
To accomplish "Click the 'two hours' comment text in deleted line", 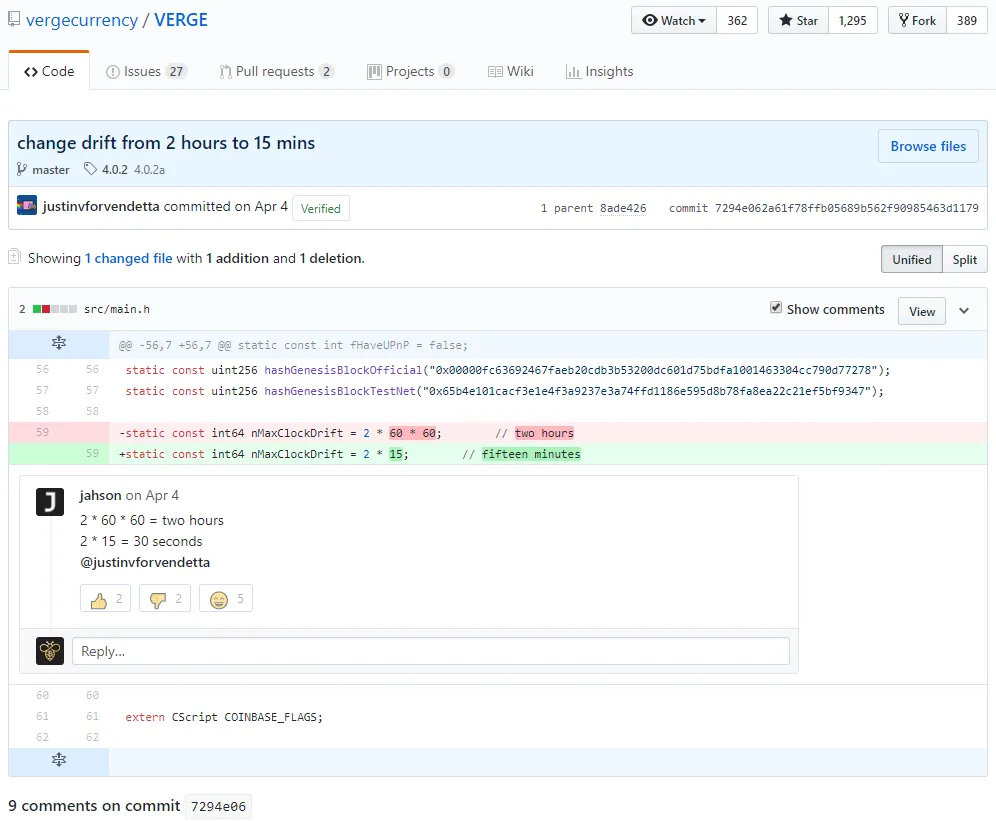I will [x=544, y=433].
